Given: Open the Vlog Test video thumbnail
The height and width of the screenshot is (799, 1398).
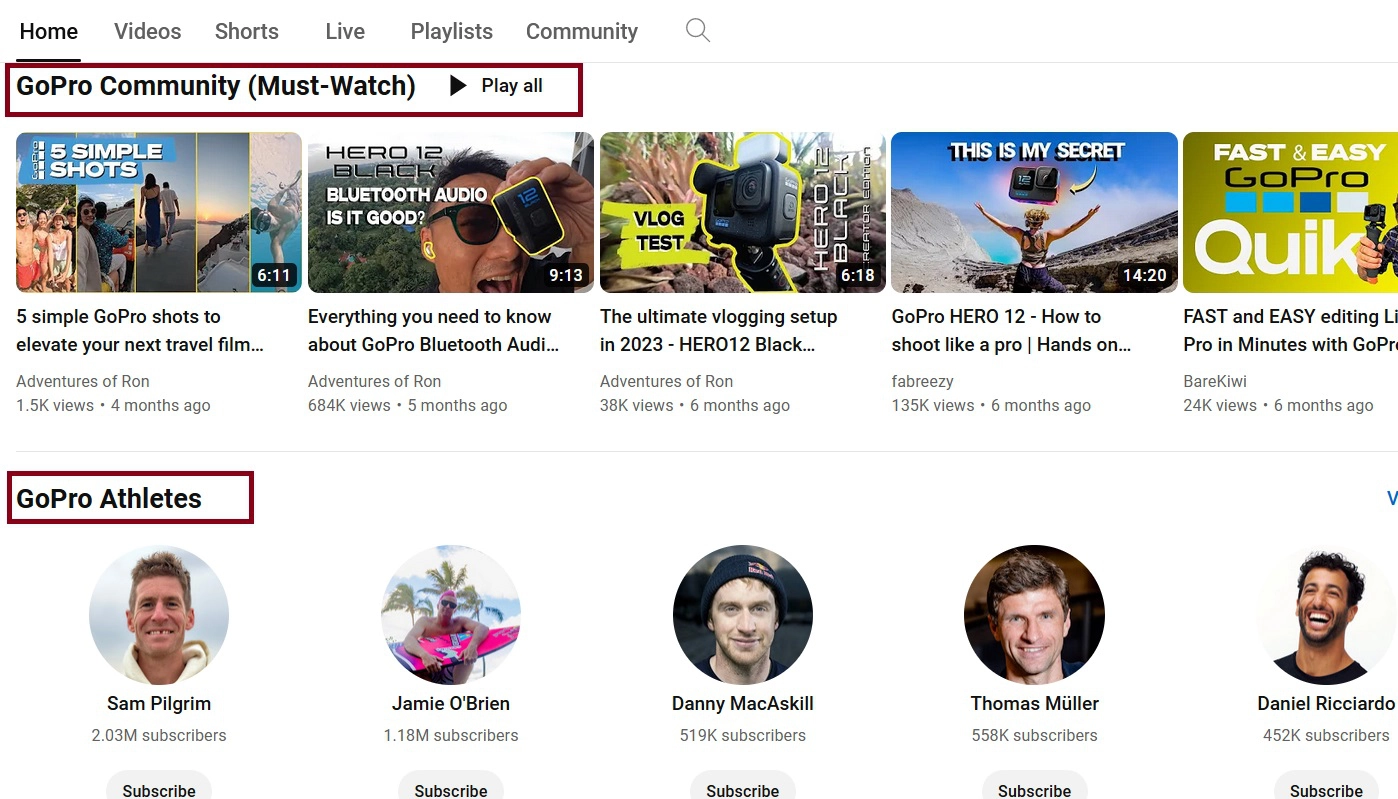Looking at the screenshot, I should (x=743, y=212).
